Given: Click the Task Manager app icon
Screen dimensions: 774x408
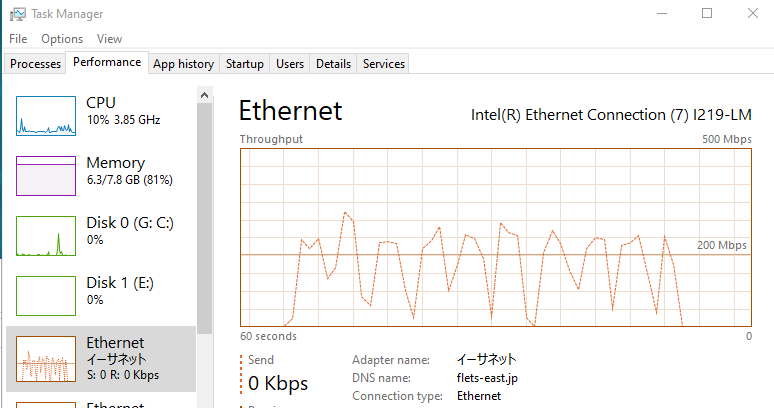Looking at the screenshot, I should (18, 14).
